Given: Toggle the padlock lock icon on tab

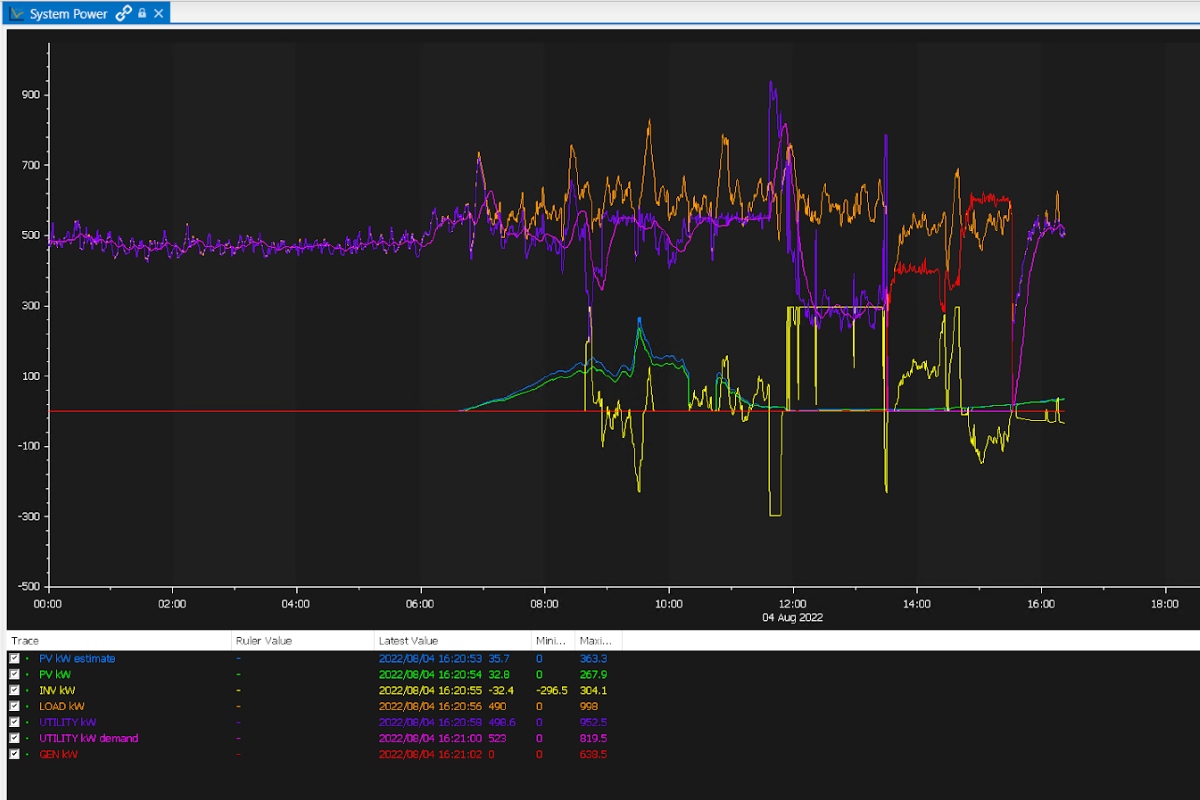Looking at the screenshot, I should click(142, 14).
